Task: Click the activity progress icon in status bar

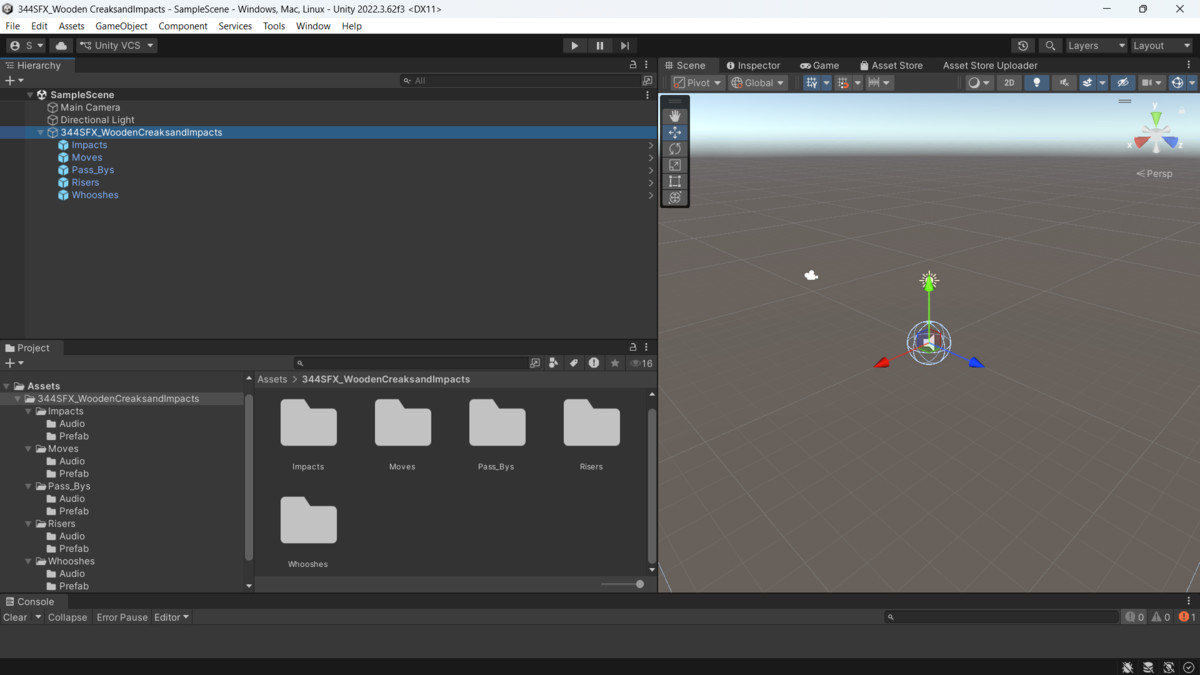Action: tap(1188, 667)
